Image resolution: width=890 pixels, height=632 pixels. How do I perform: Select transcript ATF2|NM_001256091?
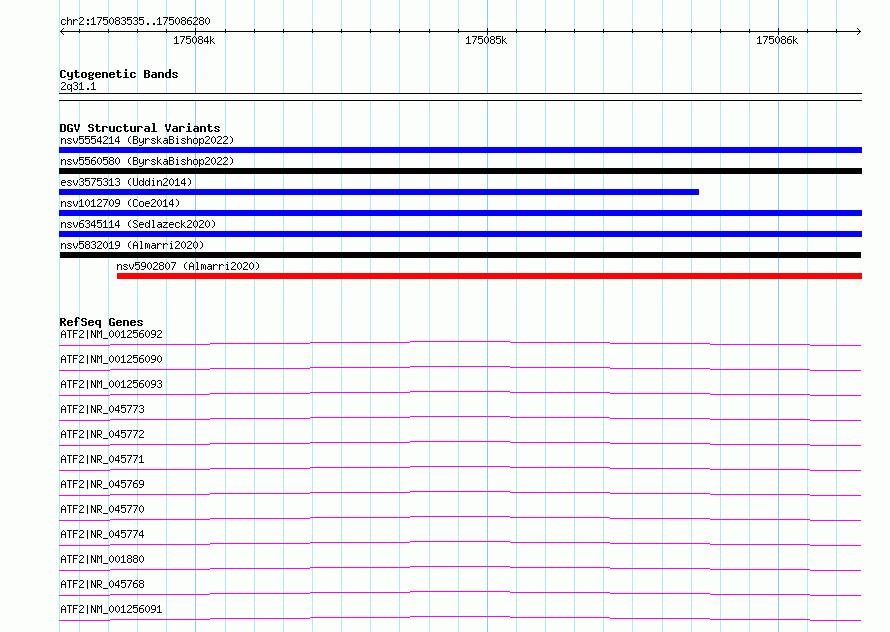[111, 609]
